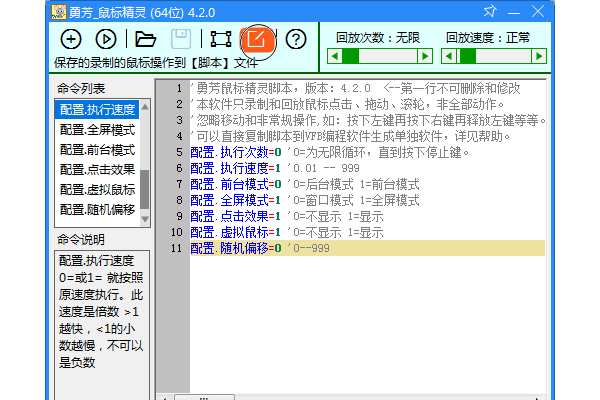Click the orange edit script icon
The height and width of the screenshot is (400, 600).
[x=258, y=40]
